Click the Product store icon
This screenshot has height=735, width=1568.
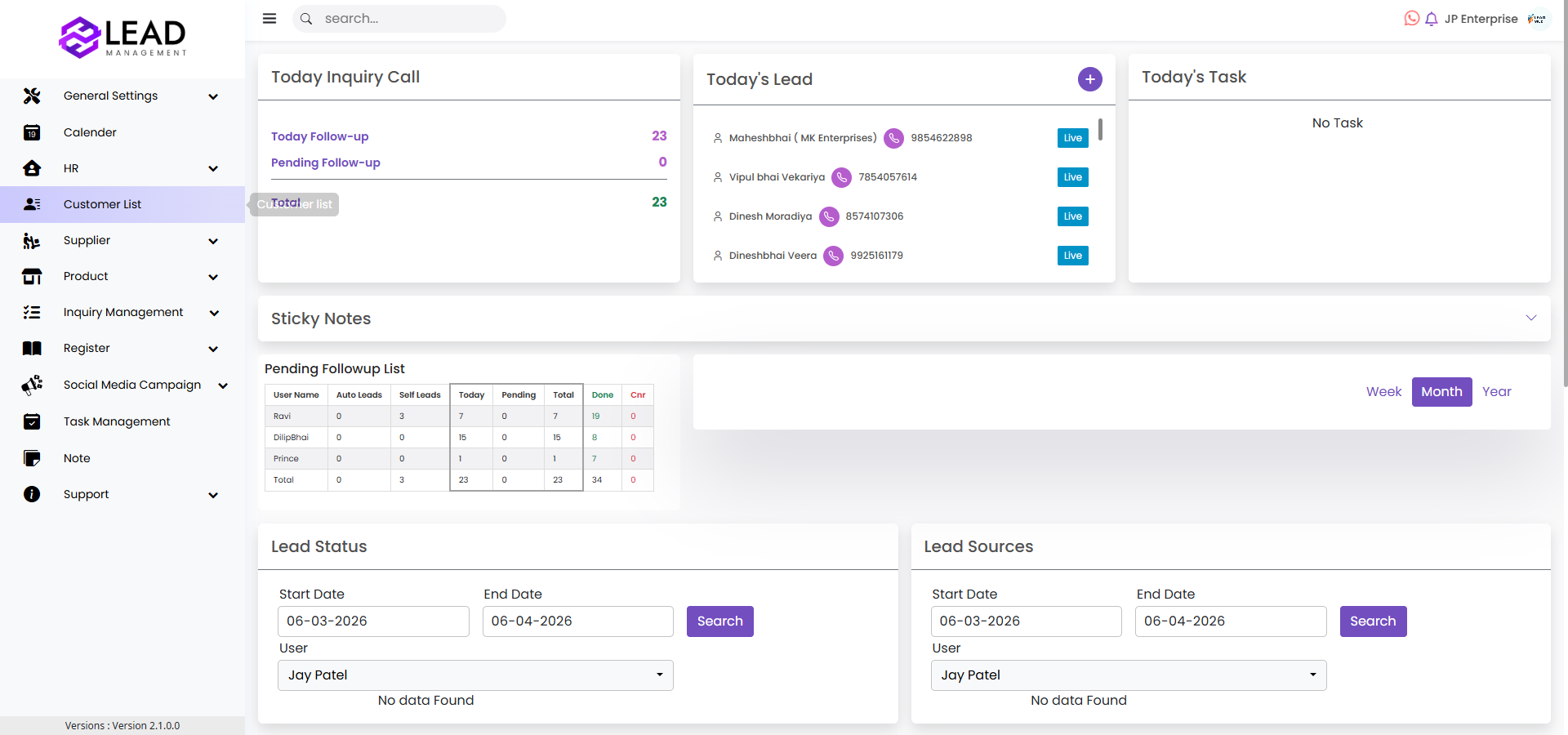point(32,277)
